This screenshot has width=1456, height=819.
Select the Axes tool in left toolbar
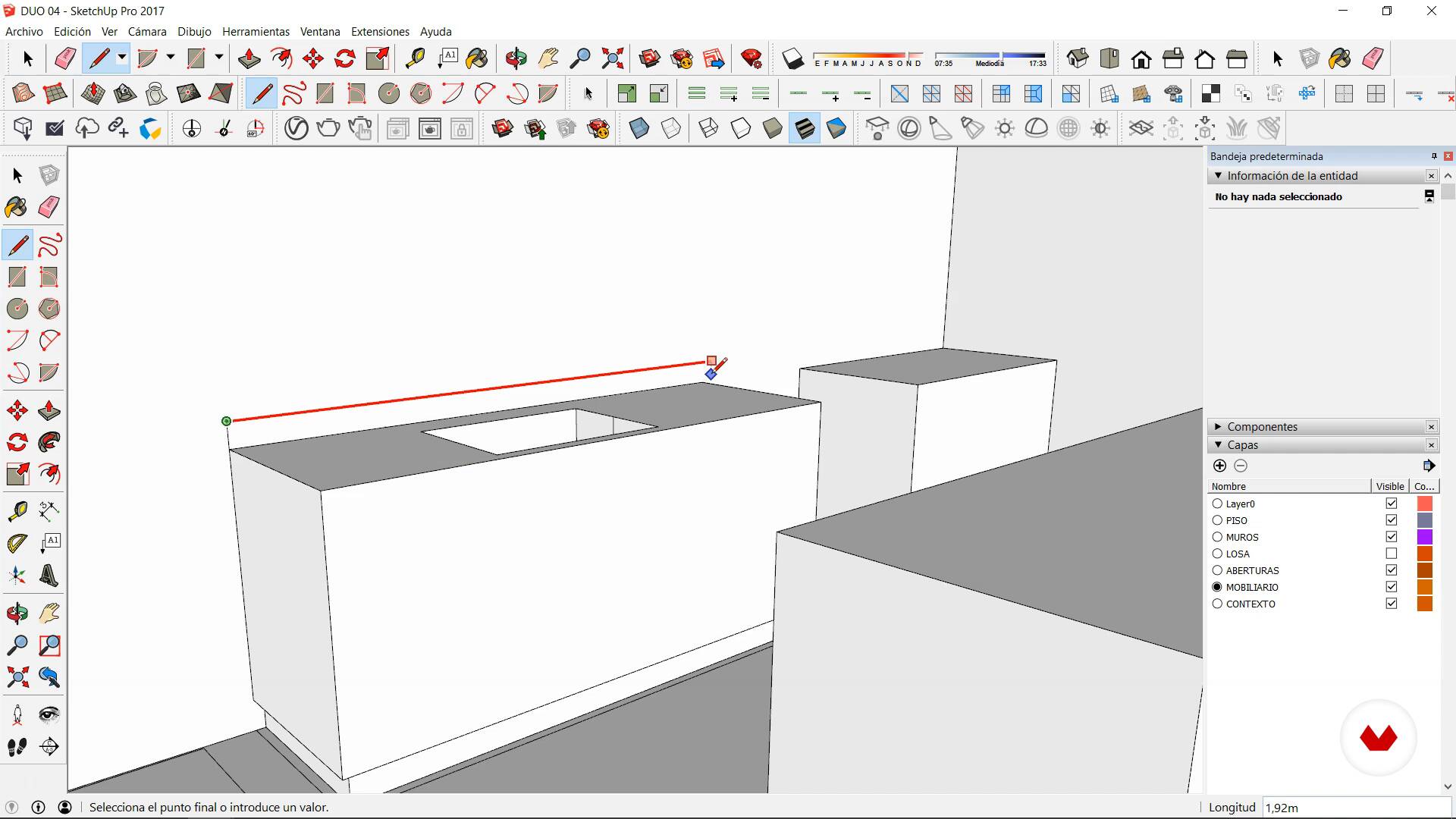coord(17,576)
